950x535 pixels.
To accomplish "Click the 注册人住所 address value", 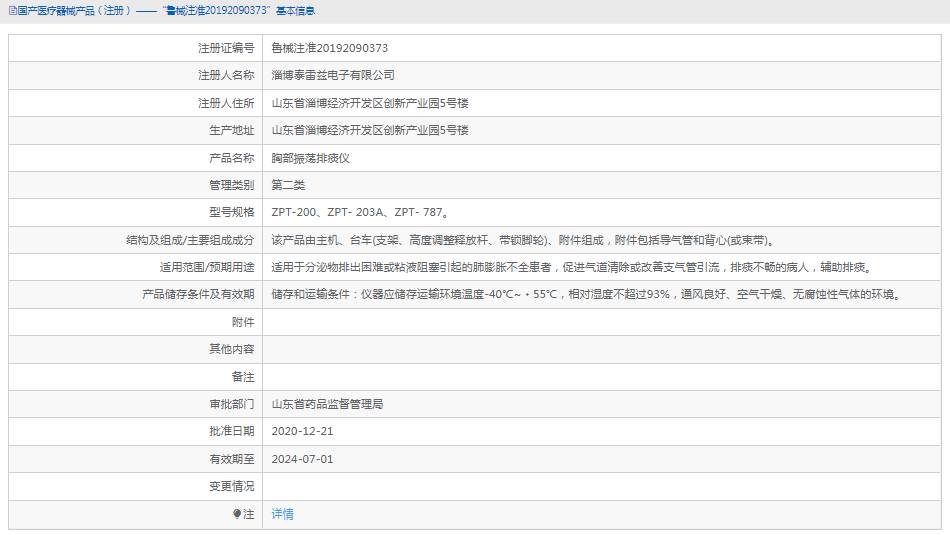I will (370, 103).
